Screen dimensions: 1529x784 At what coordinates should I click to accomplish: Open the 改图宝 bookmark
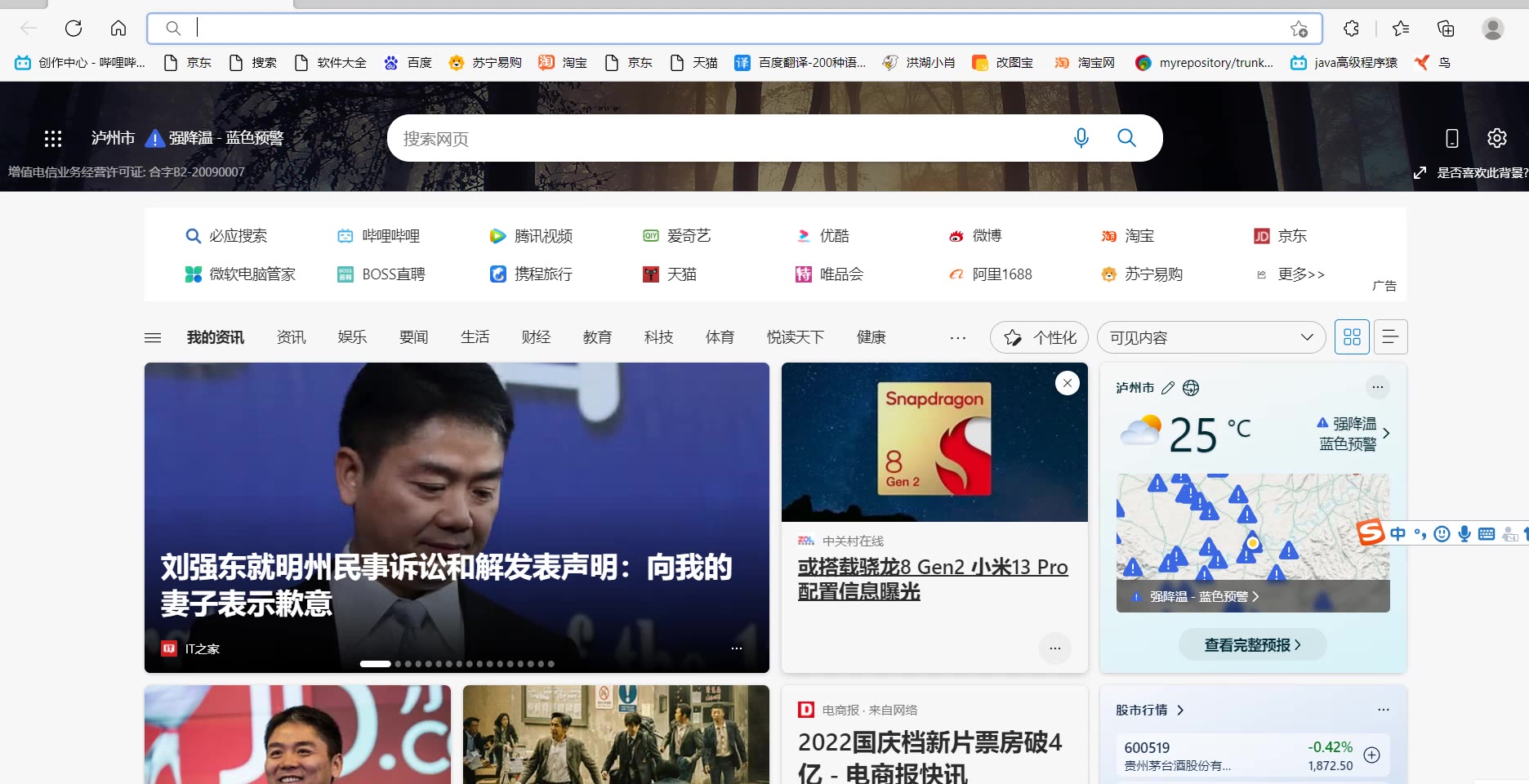tap(1003, 63)
